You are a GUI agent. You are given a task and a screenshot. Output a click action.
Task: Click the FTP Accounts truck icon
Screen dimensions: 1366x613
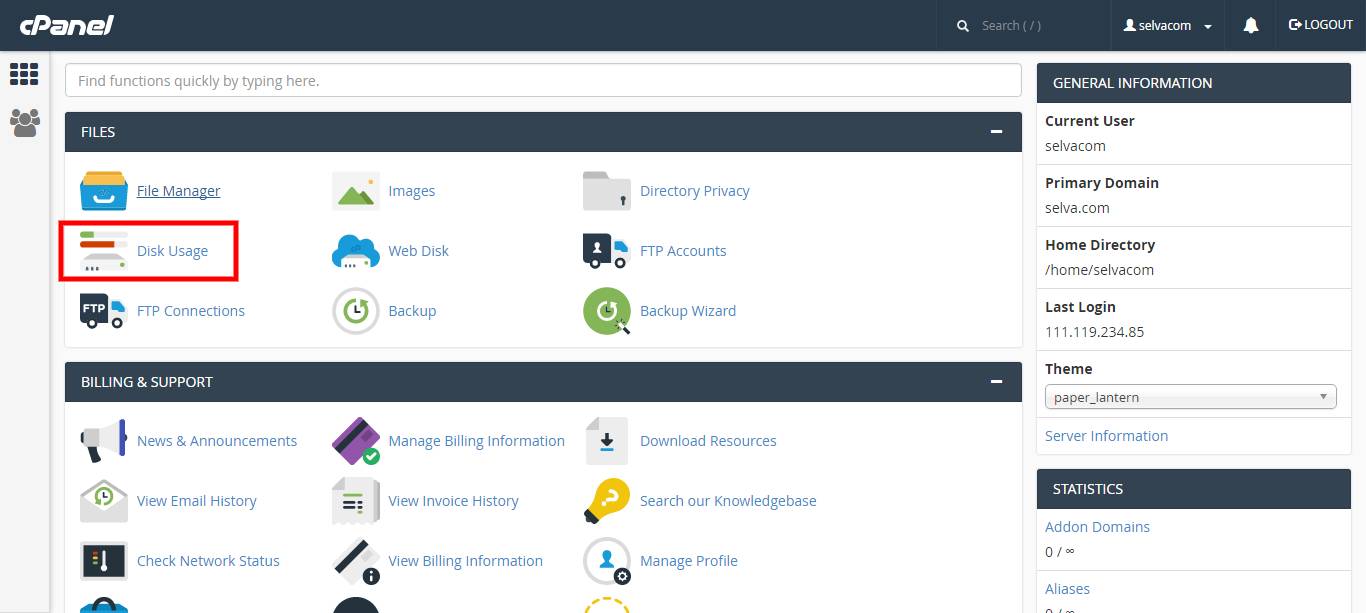[x=607, y=251]
